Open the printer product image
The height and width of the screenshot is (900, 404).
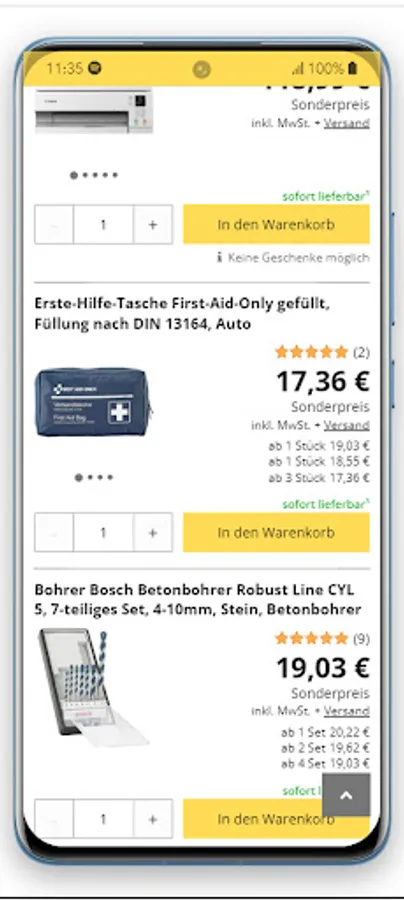(x=94, y=110)
